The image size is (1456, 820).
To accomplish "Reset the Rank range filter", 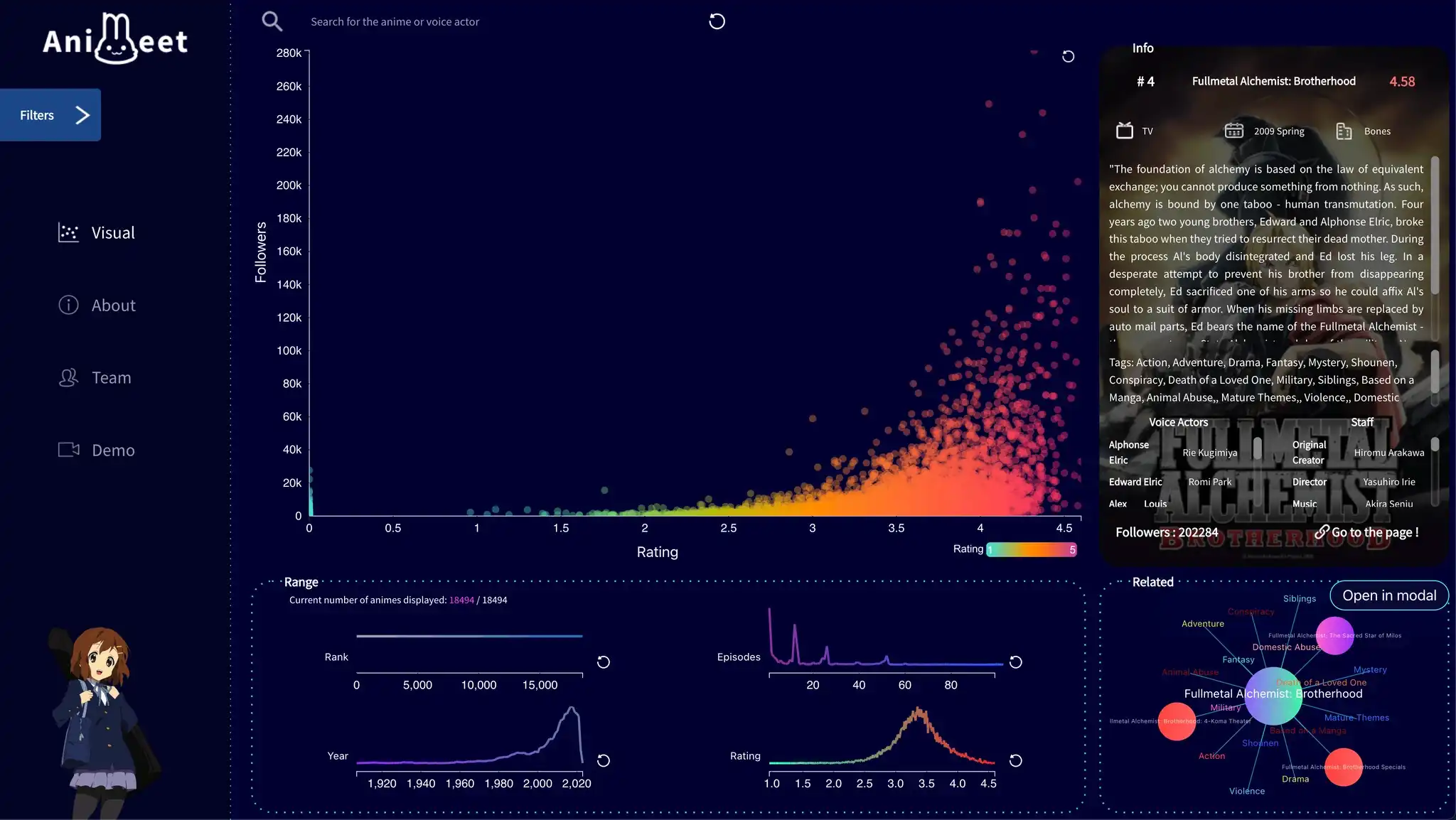I will point(603,662).
